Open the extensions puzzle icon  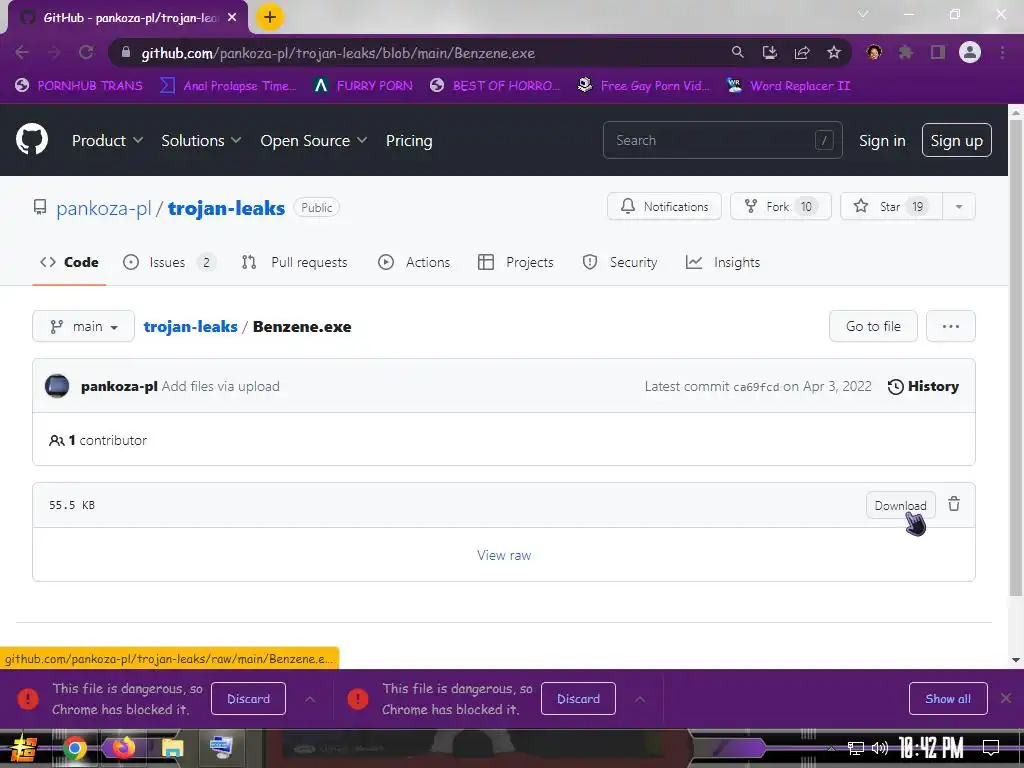(x=906, y=52)
